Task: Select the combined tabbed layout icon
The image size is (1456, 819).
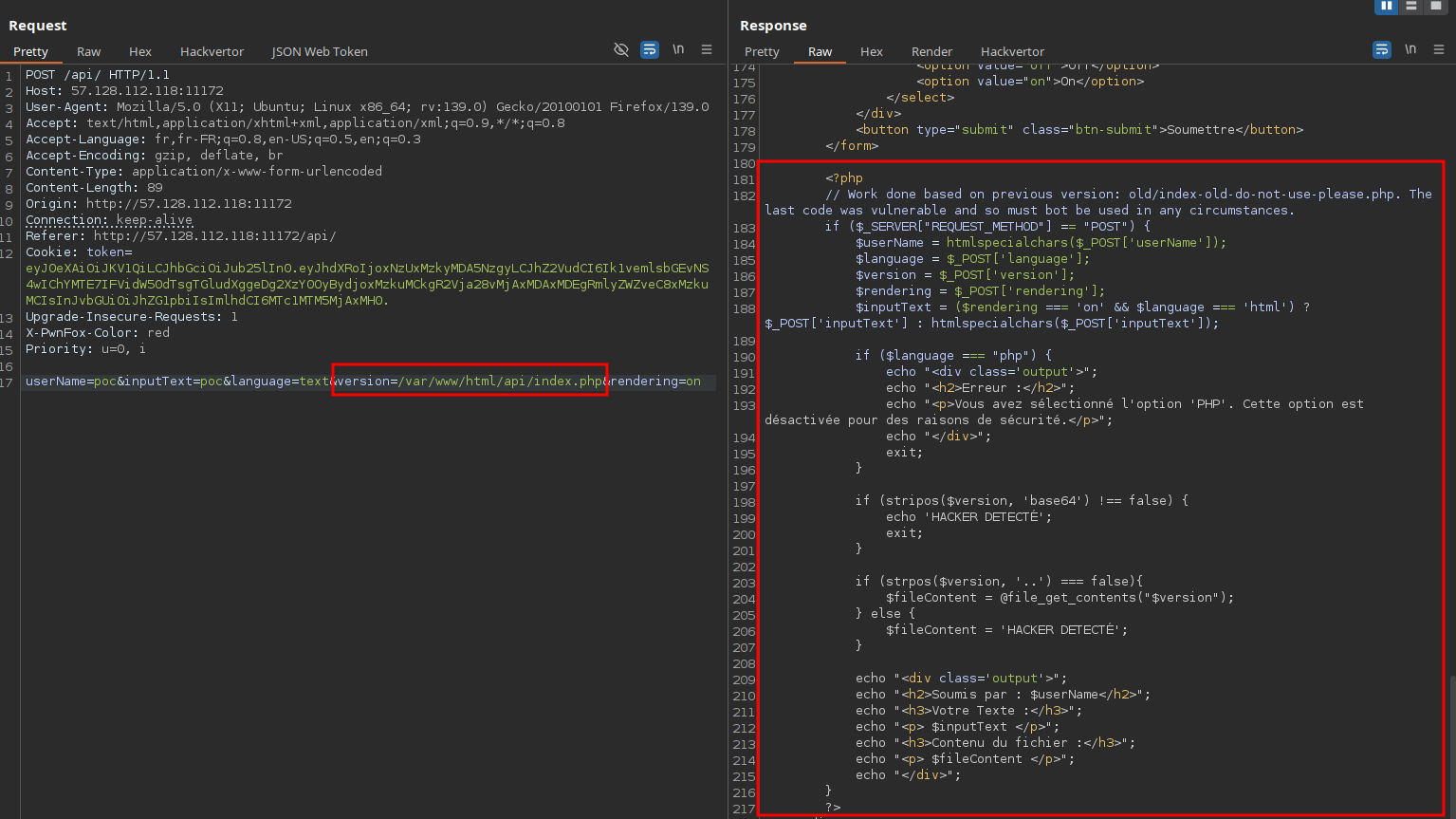Action: (1436, 6)
